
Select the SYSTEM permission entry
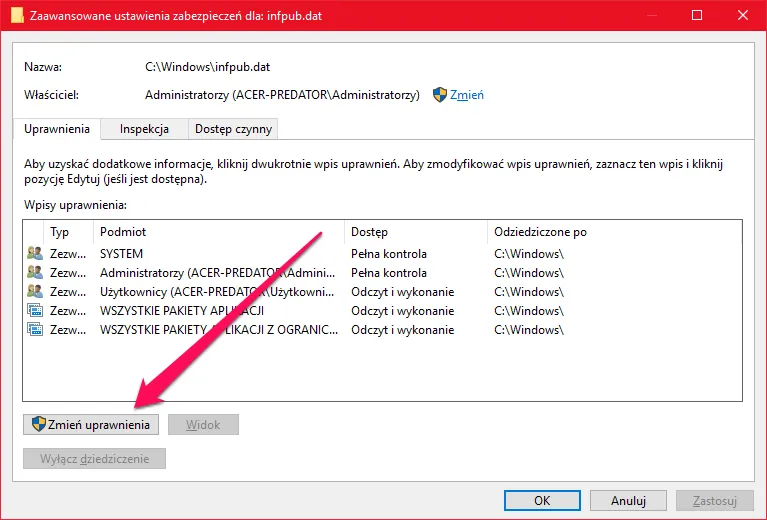382,253
